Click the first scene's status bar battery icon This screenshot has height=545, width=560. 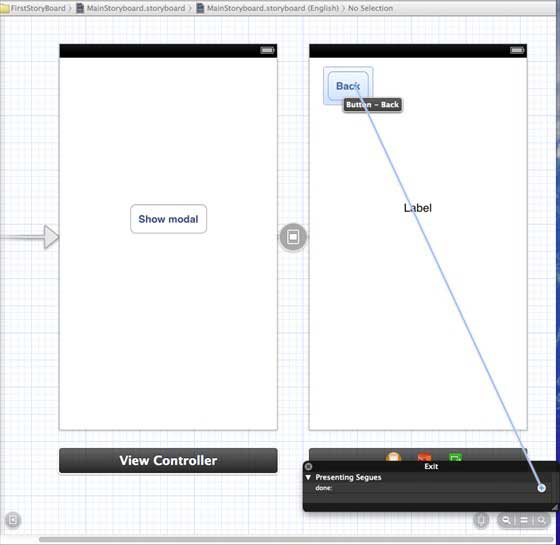(267, 50)
